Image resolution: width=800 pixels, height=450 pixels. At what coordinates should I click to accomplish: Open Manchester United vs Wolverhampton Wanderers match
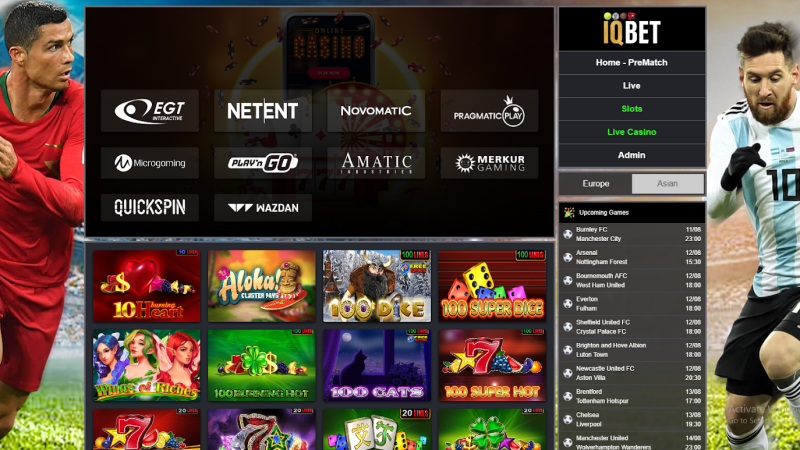[x=632, y=441]
